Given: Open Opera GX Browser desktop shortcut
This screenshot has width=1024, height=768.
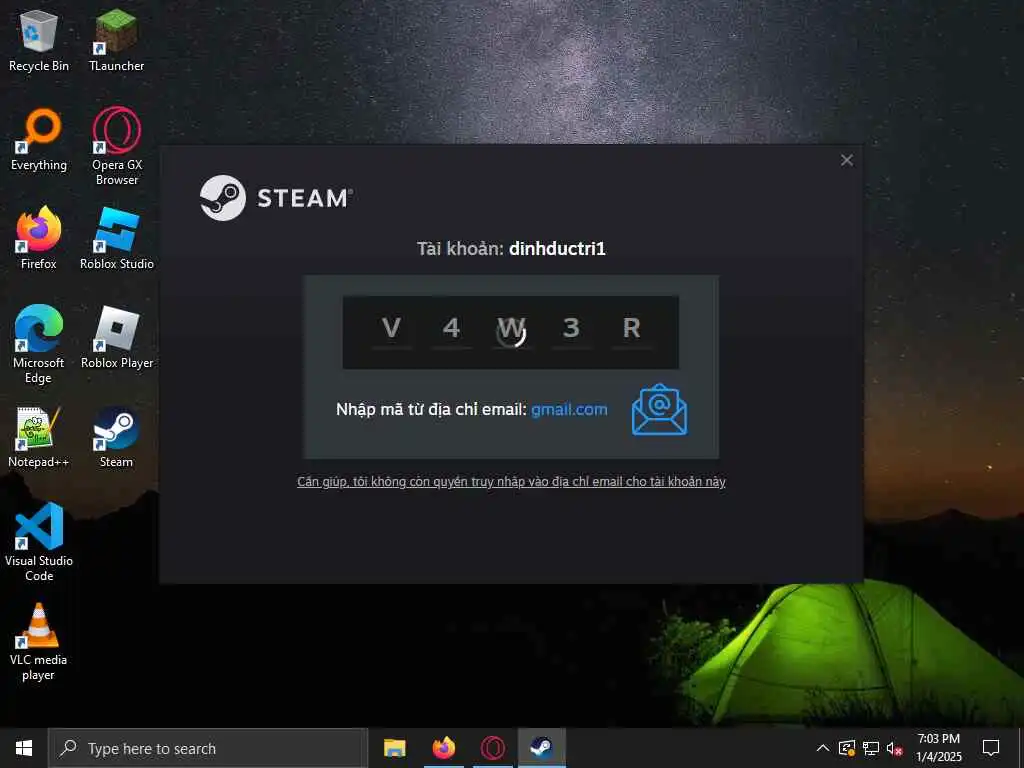Looking at the screenshot, I should tap(117, 146).
